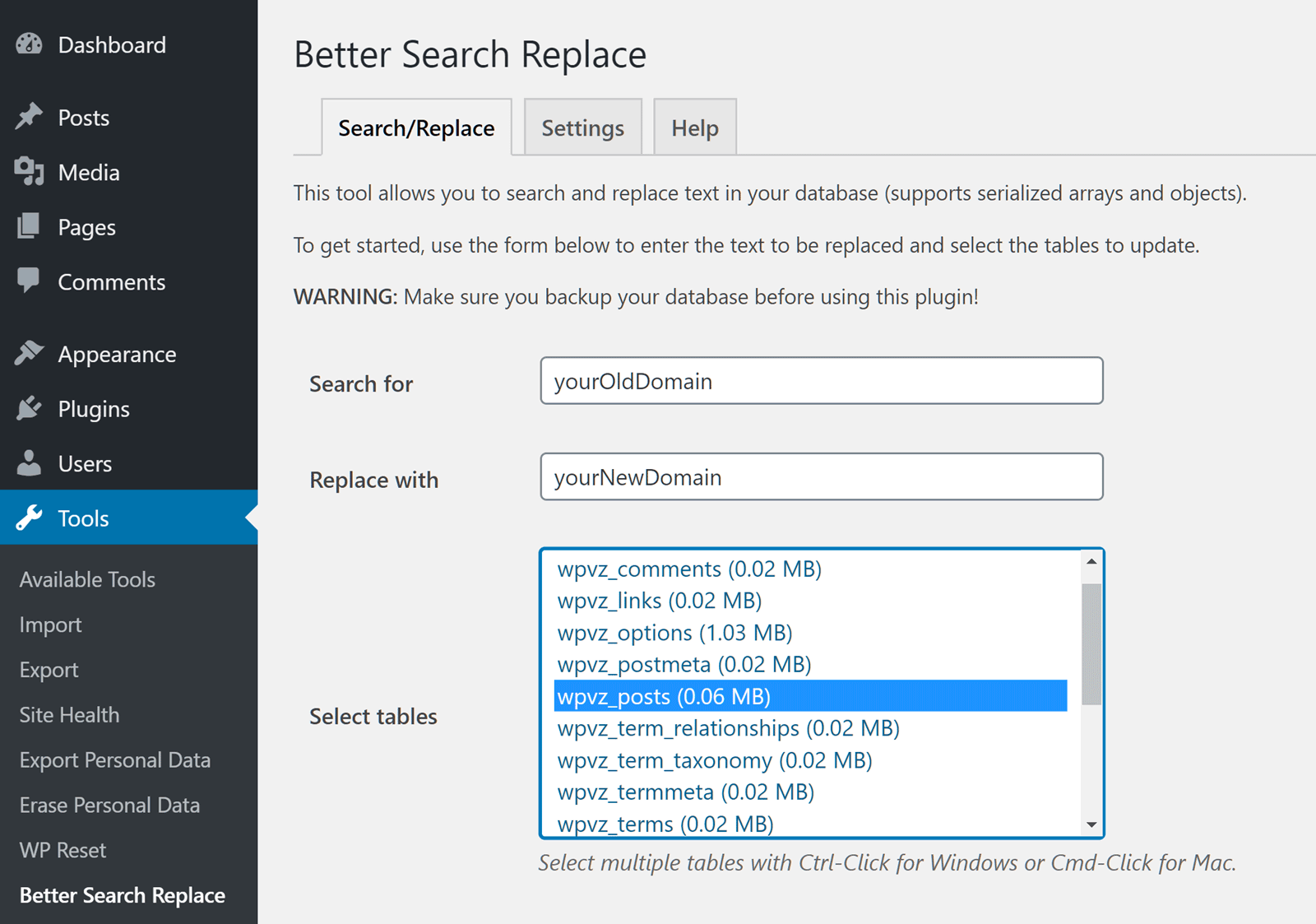Open Available Tools submenu link
Viewport: 1316px width, 924px height.
click(x=87, y=579)
